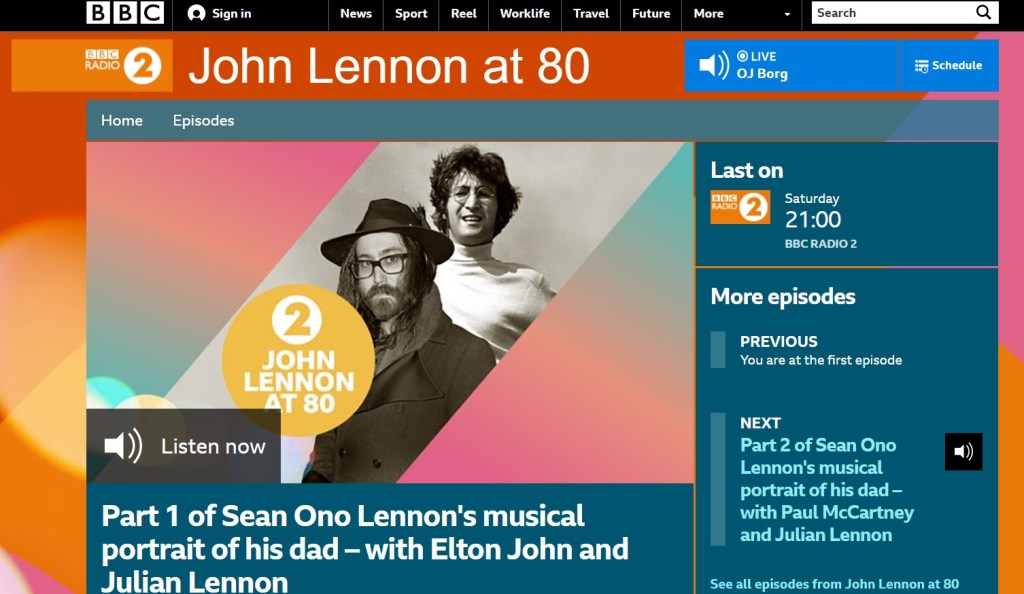This screenshot has height=594, width=1024.
Task: Click the episode promo image thumbnail
Action: point(390,313)
